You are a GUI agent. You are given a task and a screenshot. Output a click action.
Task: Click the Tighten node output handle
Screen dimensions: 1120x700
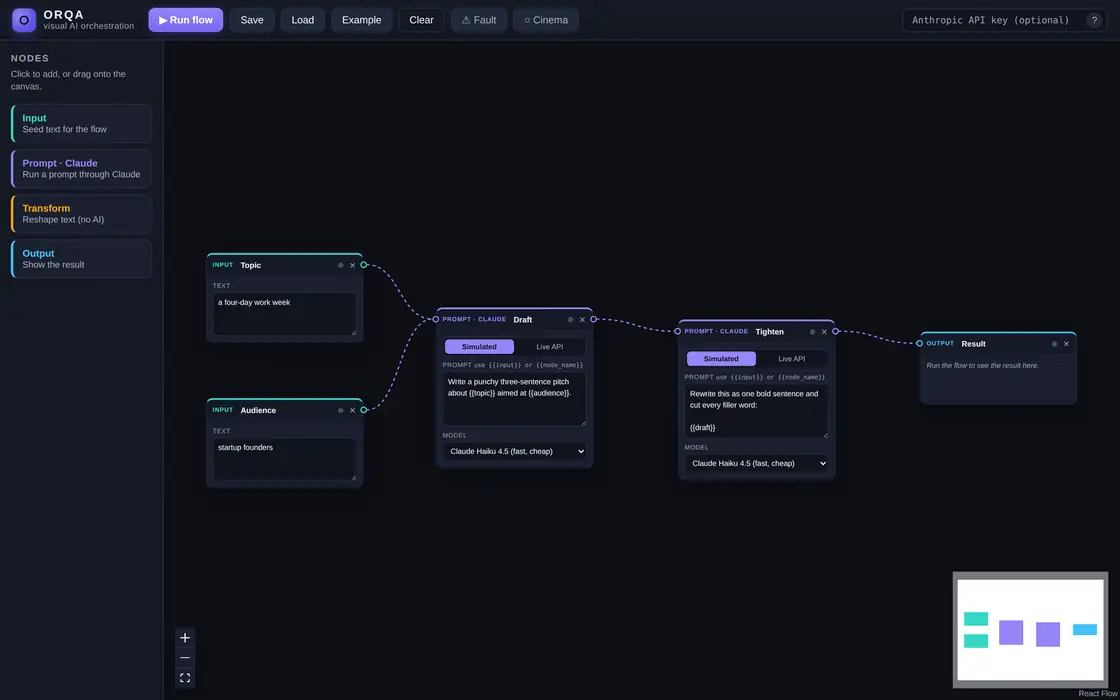pyautogui.click(x=836, y=331)
